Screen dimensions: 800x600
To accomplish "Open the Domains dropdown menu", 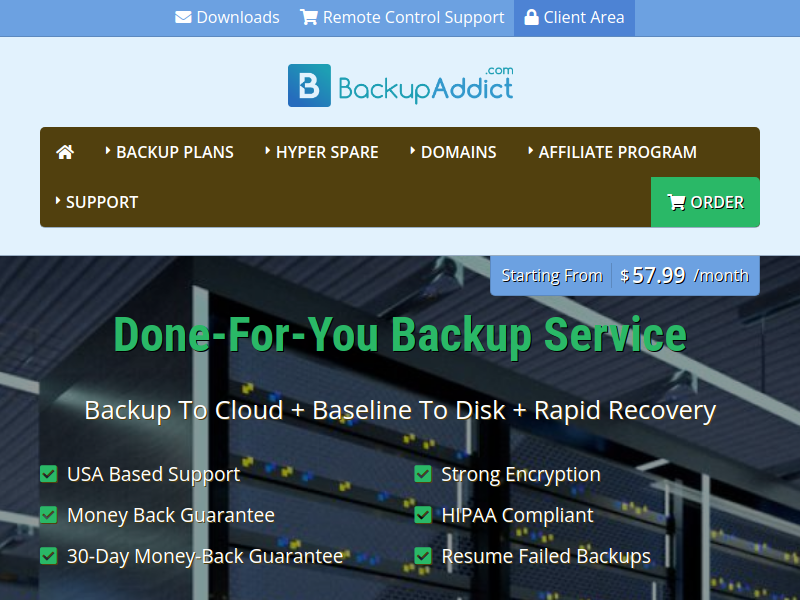I will tap(458, 152).
